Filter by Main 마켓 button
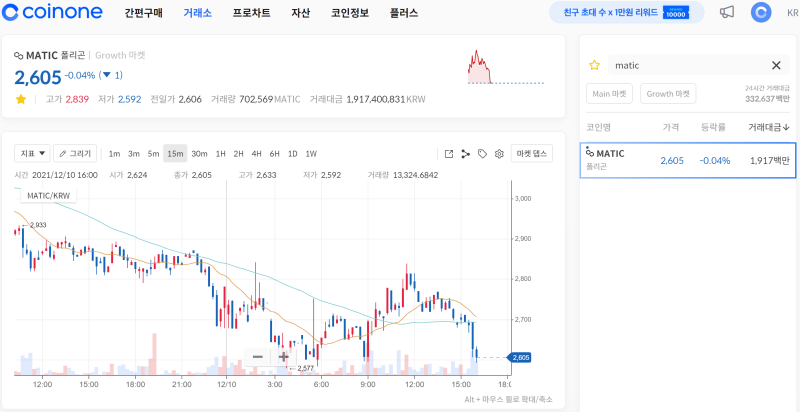 pyautogui.click(x=609, y=94)
